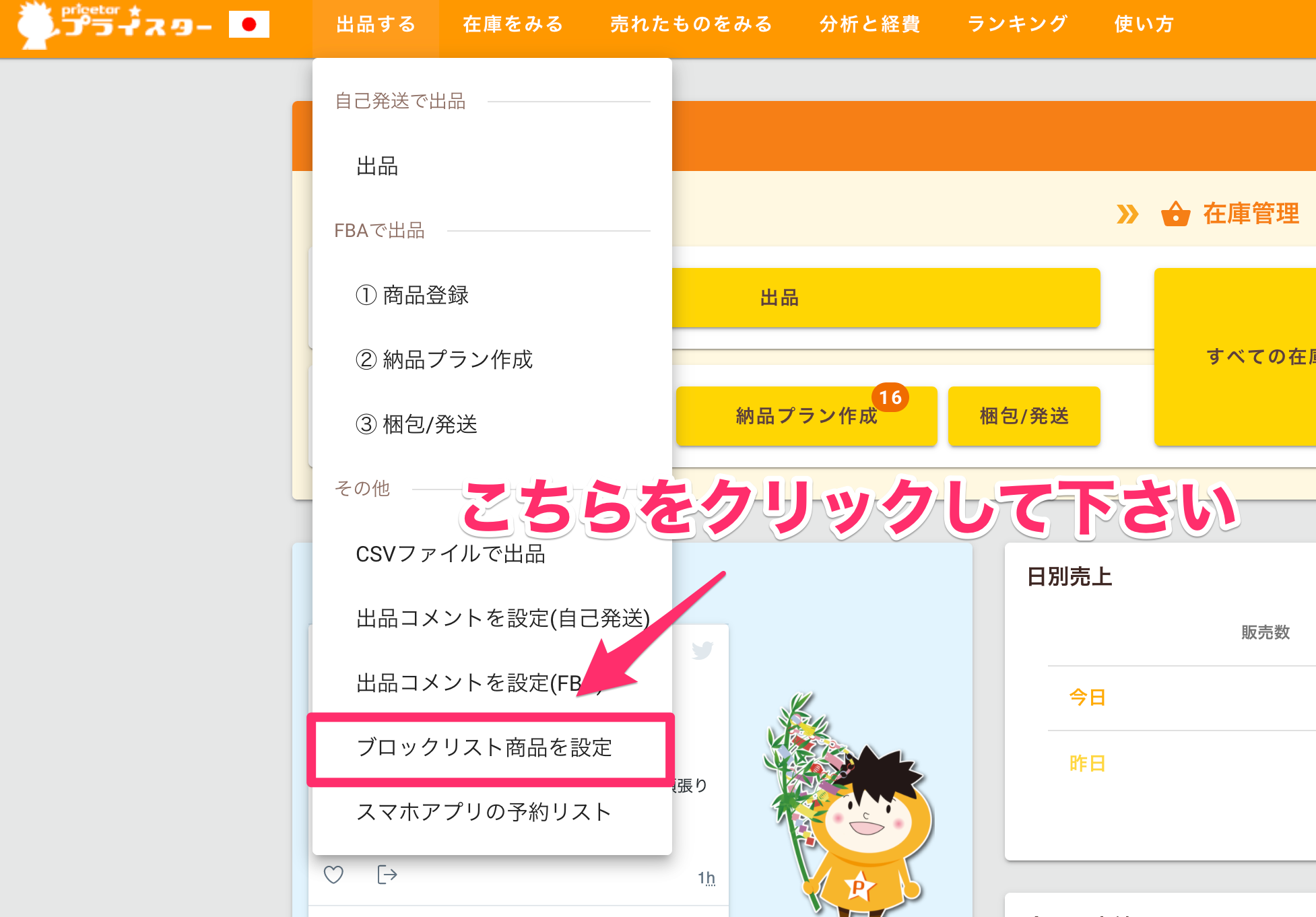Click the 今日 sales row link
Image resolution: width=1316 pixels, height=917 pixels.
click(x=1087, y=698)
